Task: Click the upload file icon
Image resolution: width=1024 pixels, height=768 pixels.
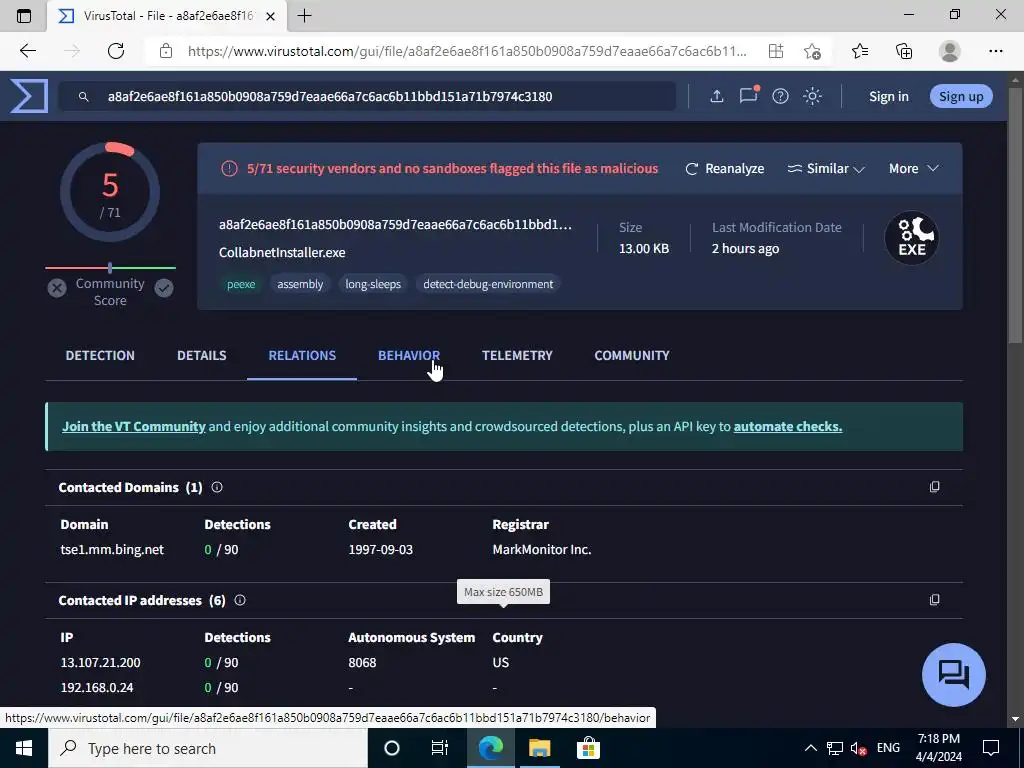Action: click(716, 96)
